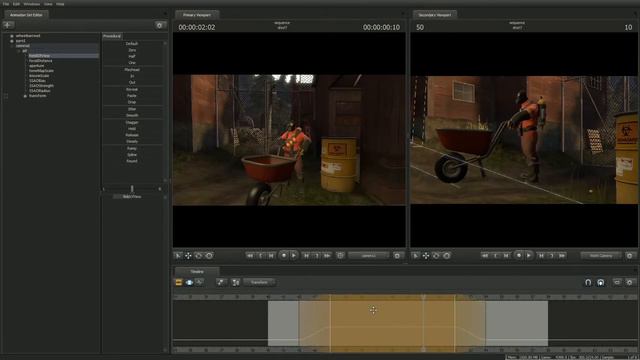Play the sequence in Secondary Viewport
Screen dimensions: 640x360
pos(529,256)
